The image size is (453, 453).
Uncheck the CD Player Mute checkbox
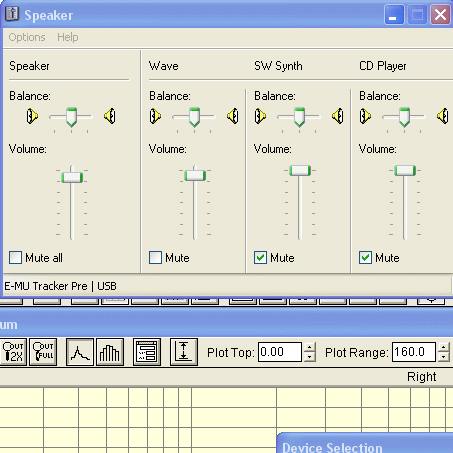point(365,258)
